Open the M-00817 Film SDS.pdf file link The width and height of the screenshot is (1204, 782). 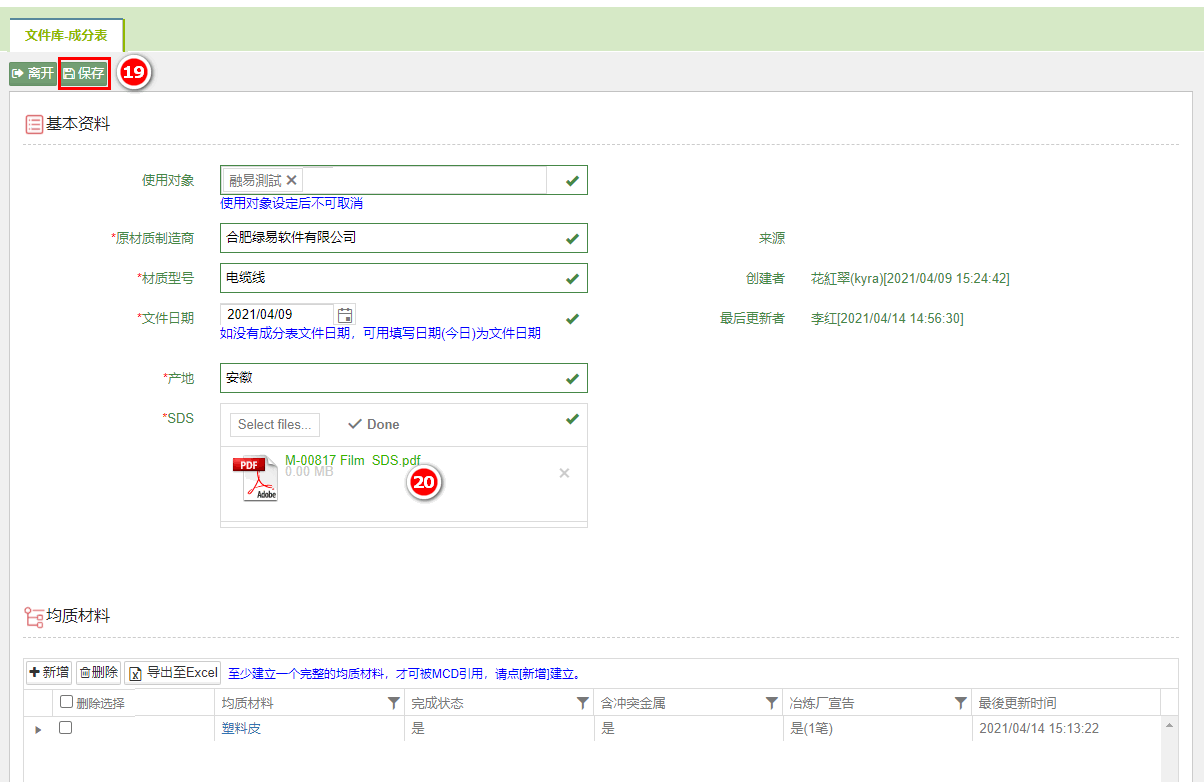tap(353, 460)
